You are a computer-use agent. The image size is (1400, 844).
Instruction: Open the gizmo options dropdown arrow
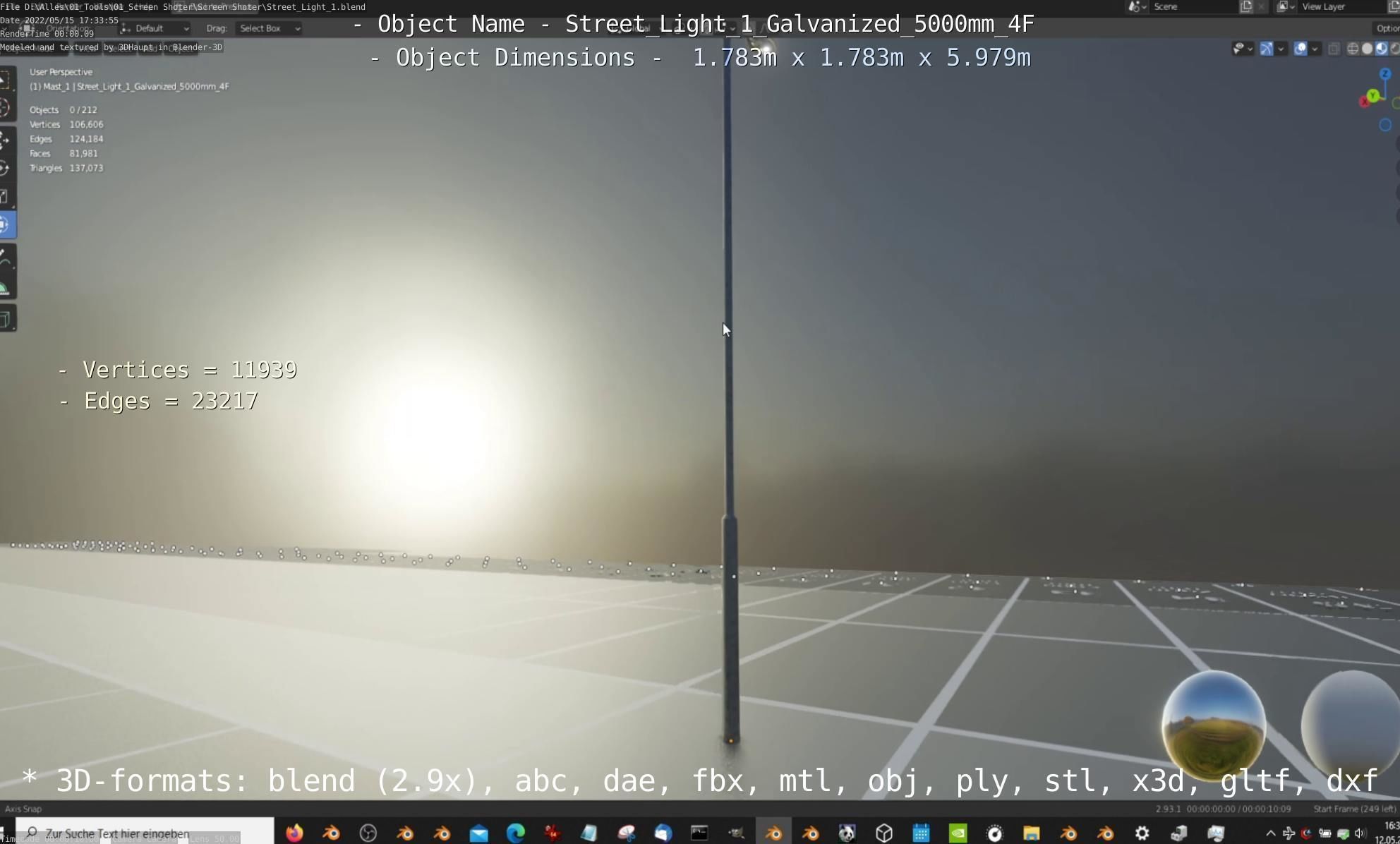1281,49
